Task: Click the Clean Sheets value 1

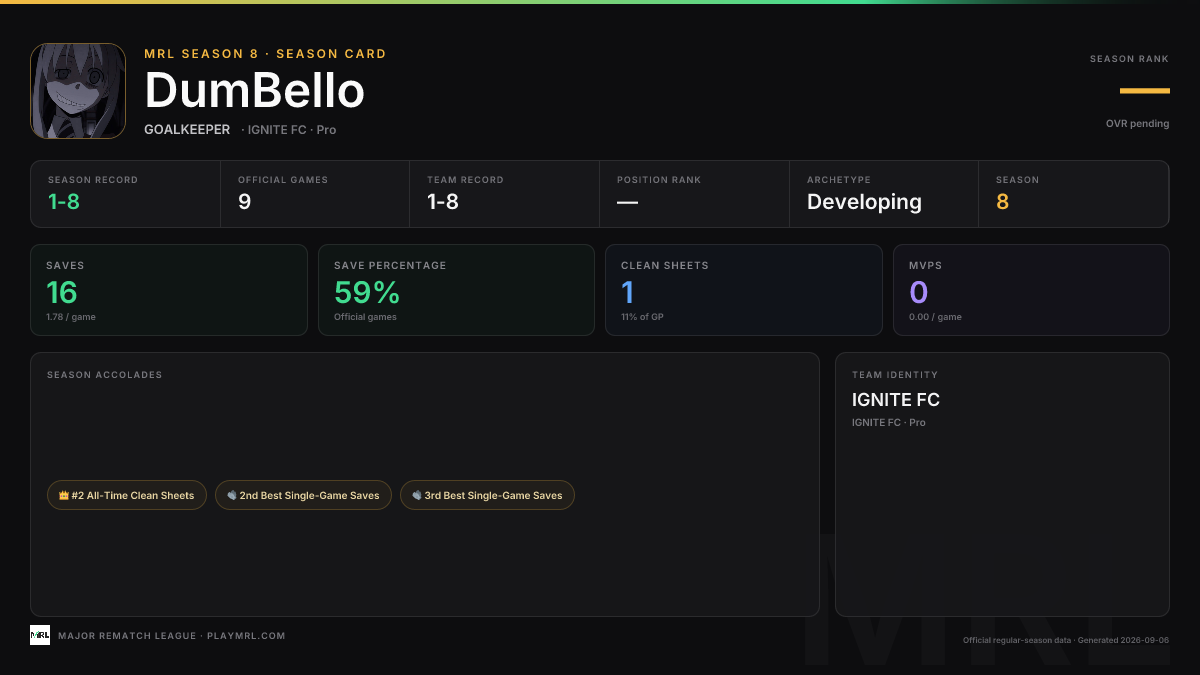Action: (x=628, y=292)
